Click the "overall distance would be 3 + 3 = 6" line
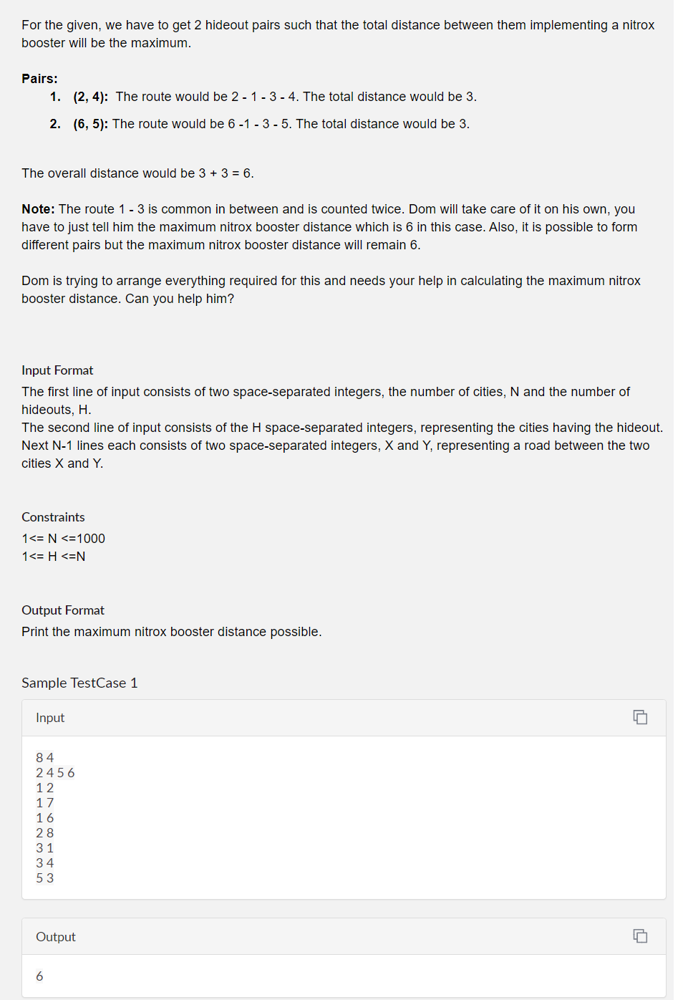This screenshot has width=683, height=1000. point(138,173)
